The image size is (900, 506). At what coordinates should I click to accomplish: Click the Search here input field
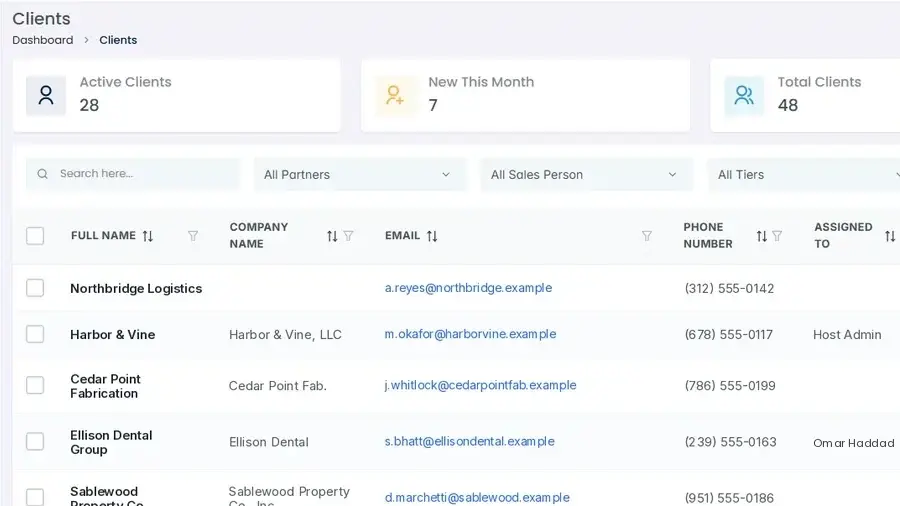[133, 174]
